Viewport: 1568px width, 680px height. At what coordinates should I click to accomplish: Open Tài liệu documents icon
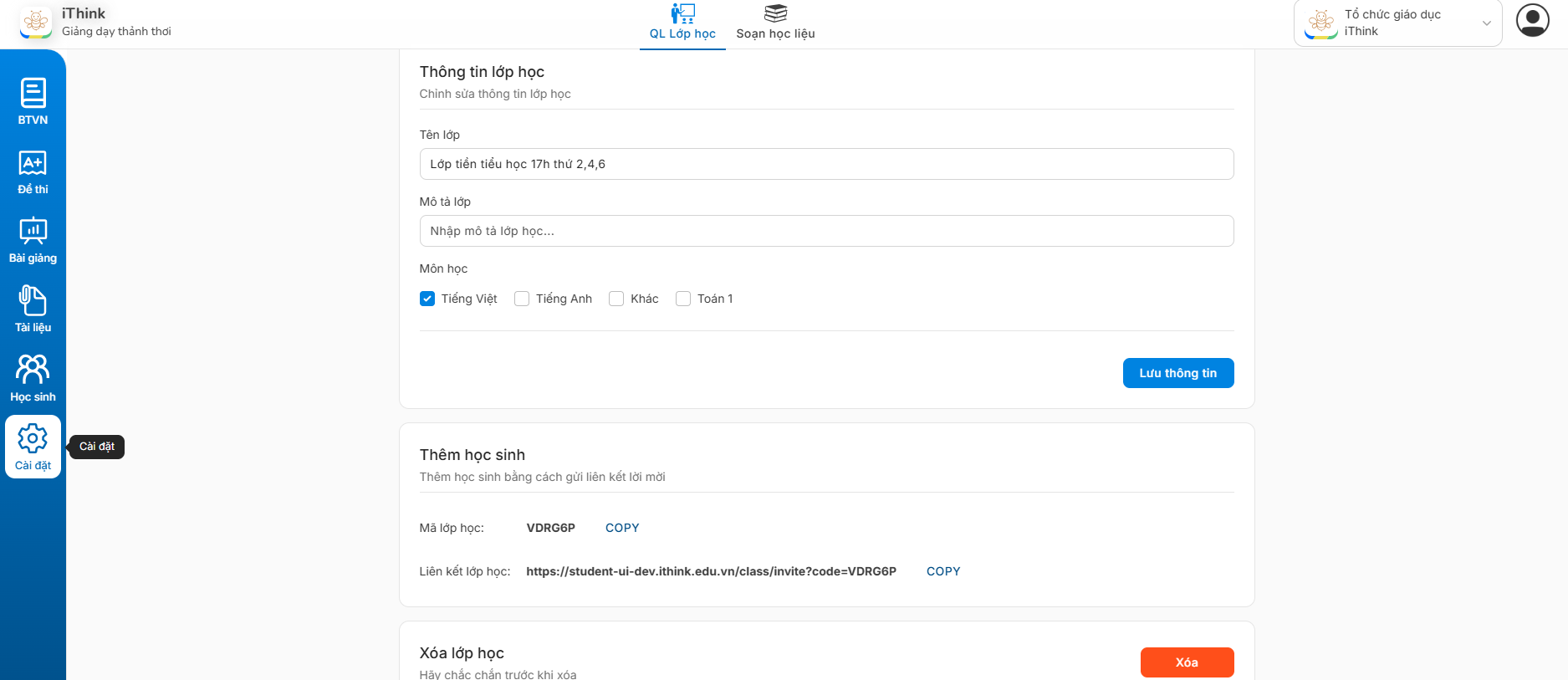coord(33,301)
